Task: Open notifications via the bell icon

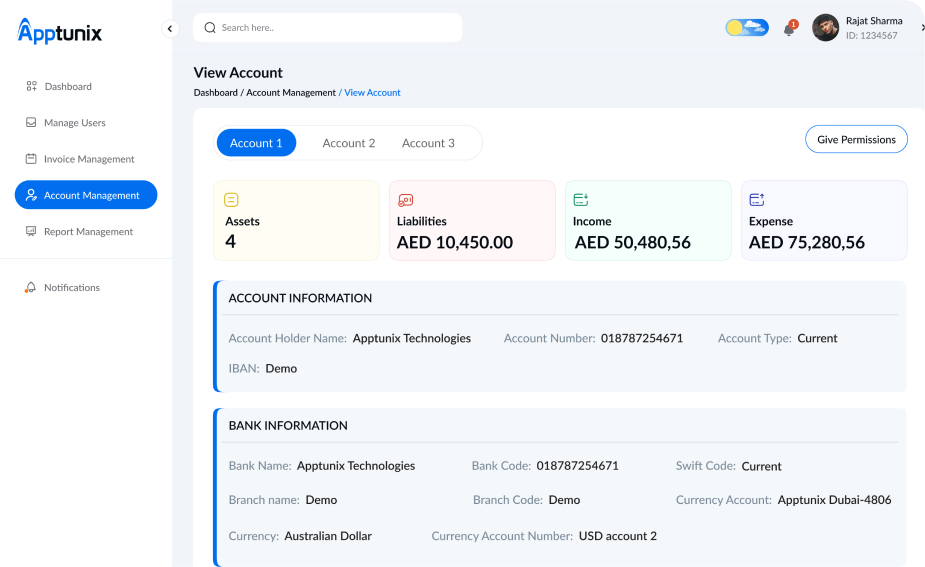Action: tap(789, 28)
